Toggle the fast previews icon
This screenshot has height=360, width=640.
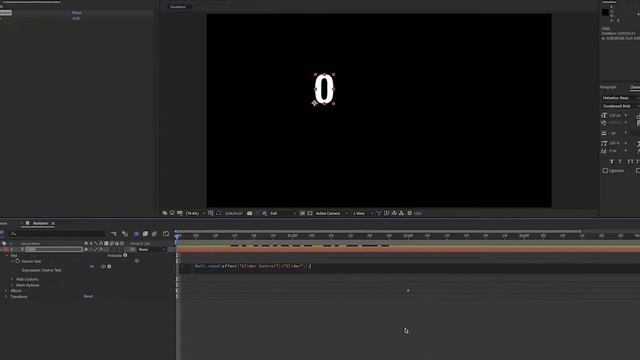tap(387, 213)
